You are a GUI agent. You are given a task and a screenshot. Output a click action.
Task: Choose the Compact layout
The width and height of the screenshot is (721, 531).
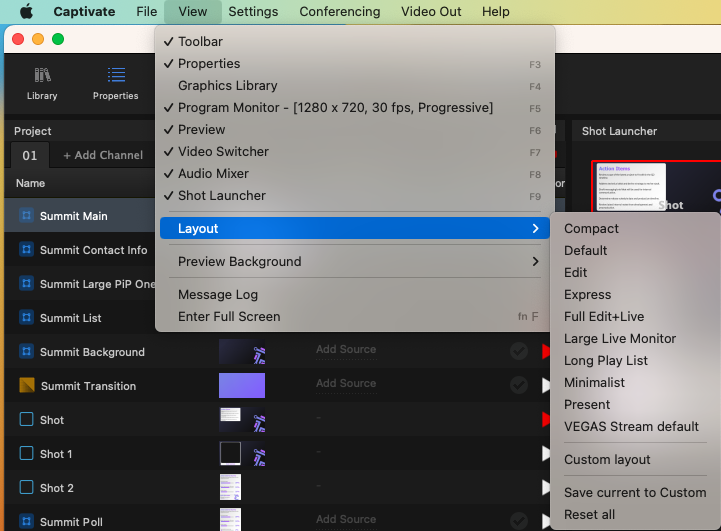tap(635, 228)
